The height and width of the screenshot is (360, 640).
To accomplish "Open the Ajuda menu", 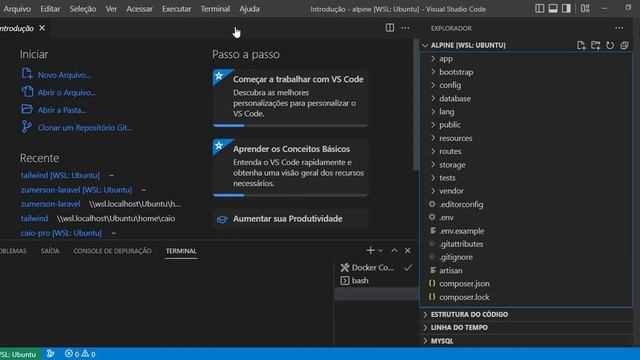I will [x=249, y=9].
